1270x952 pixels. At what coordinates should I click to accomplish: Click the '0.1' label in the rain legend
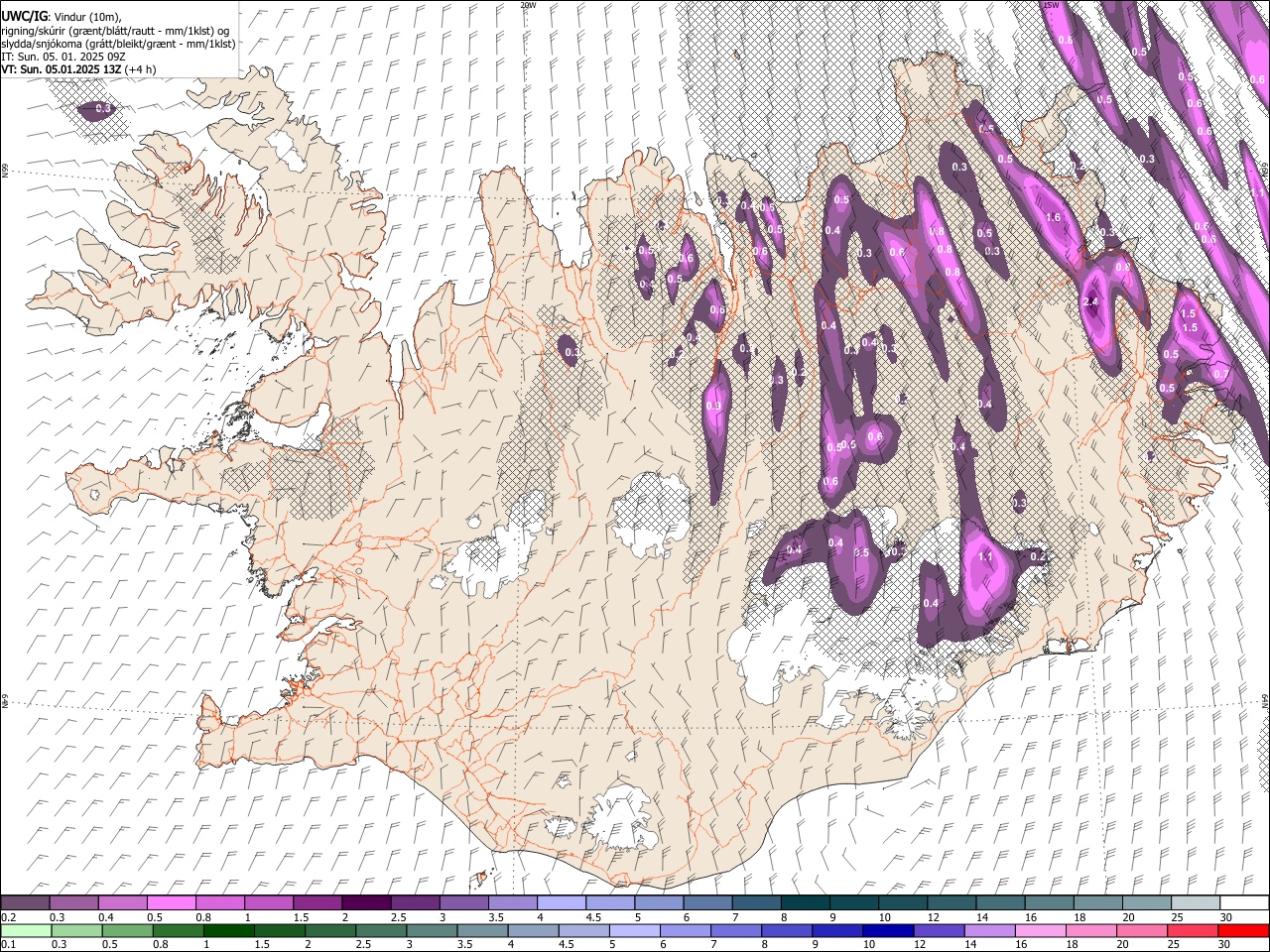9,945
